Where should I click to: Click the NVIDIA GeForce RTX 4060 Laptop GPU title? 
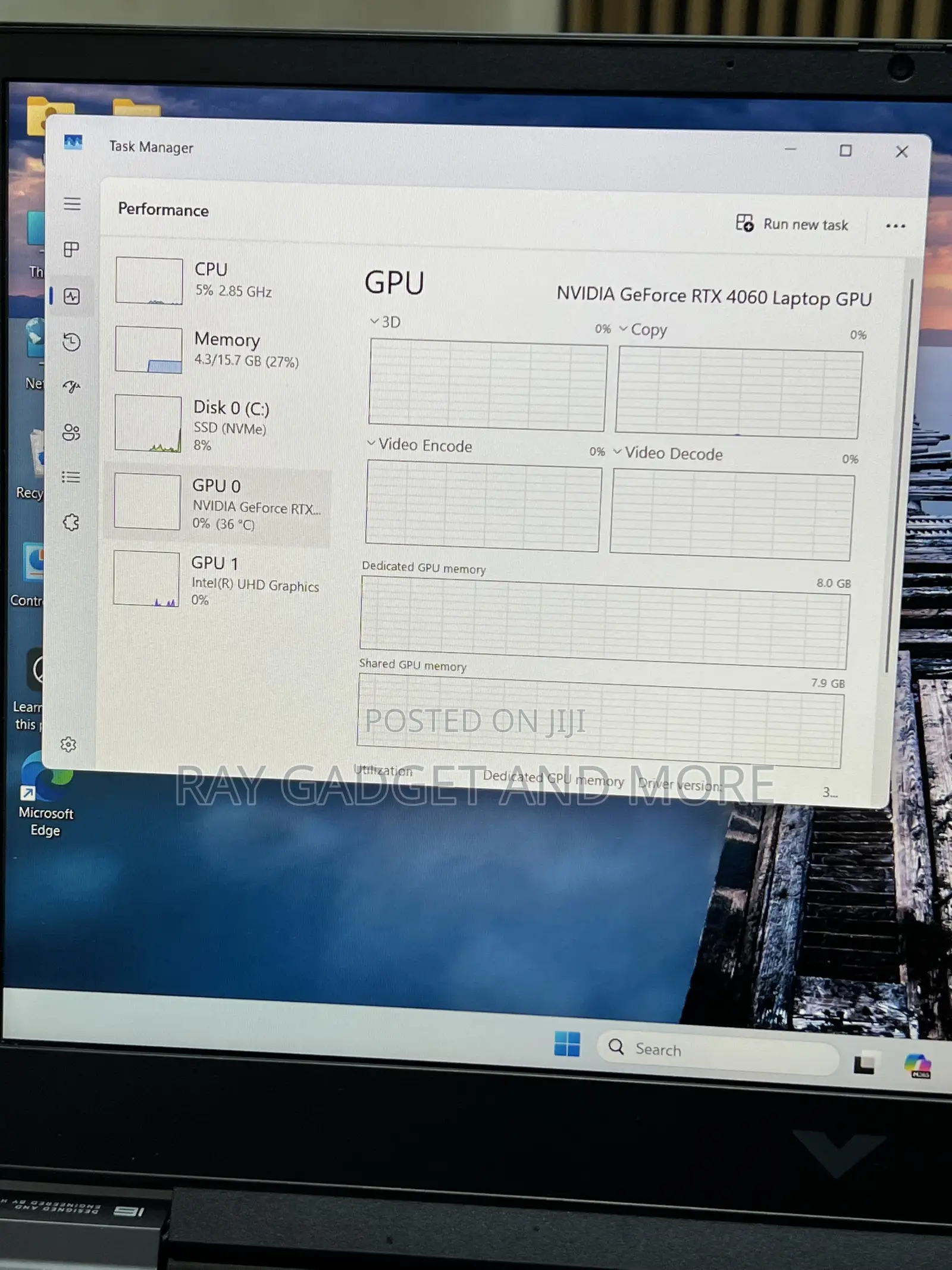point(714,296)
